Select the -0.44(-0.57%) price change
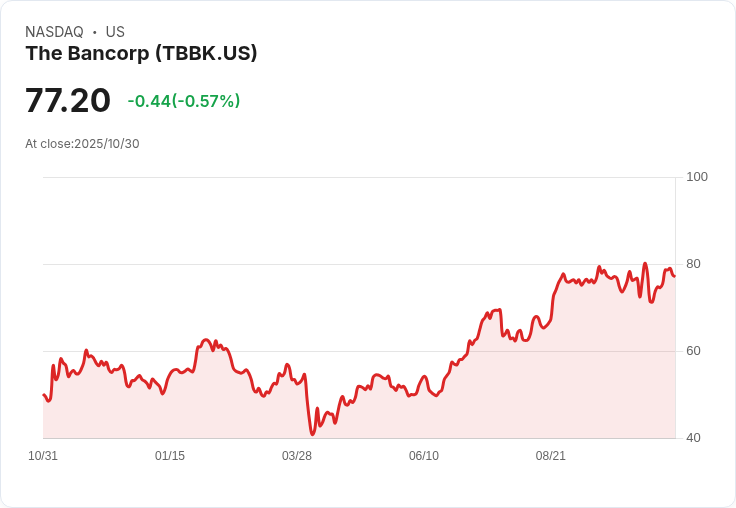Image resolution: width=736 pixels, height=508 pixels. click(184, 101)
